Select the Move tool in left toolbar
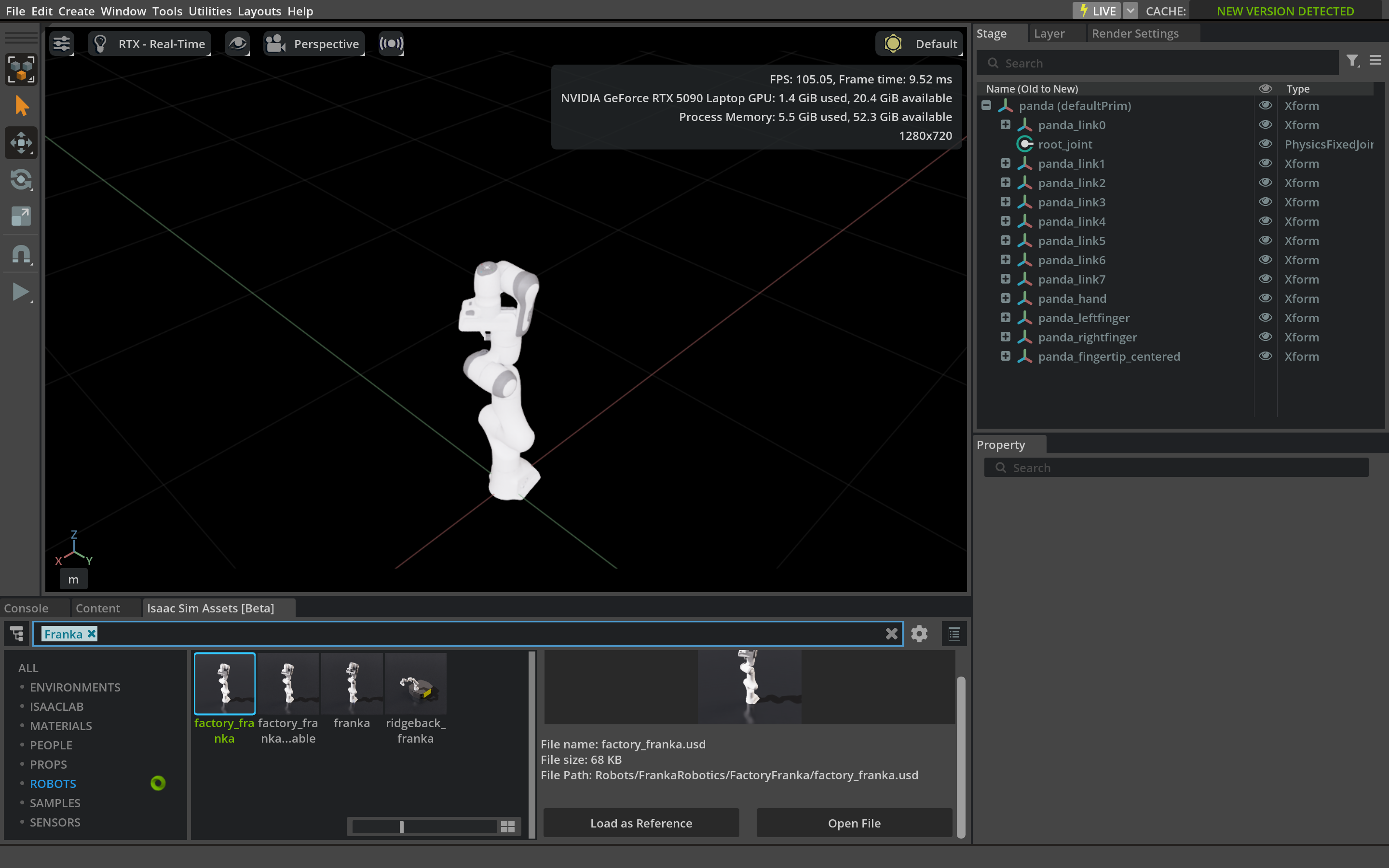The height and width of the screenshot is (868, 1389). (21, 142)
